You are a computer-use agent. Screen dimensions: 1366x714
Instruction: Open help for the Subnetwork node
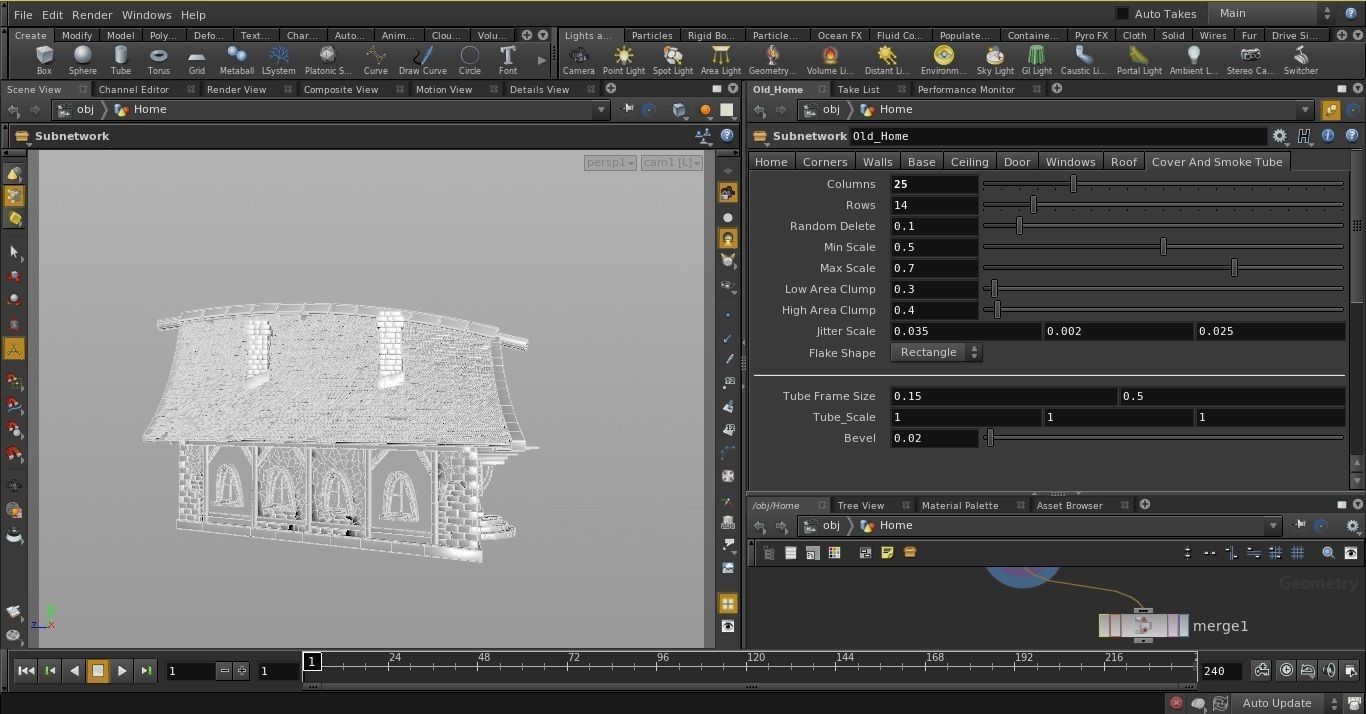pyautogui.click(x=1351, y=136)
